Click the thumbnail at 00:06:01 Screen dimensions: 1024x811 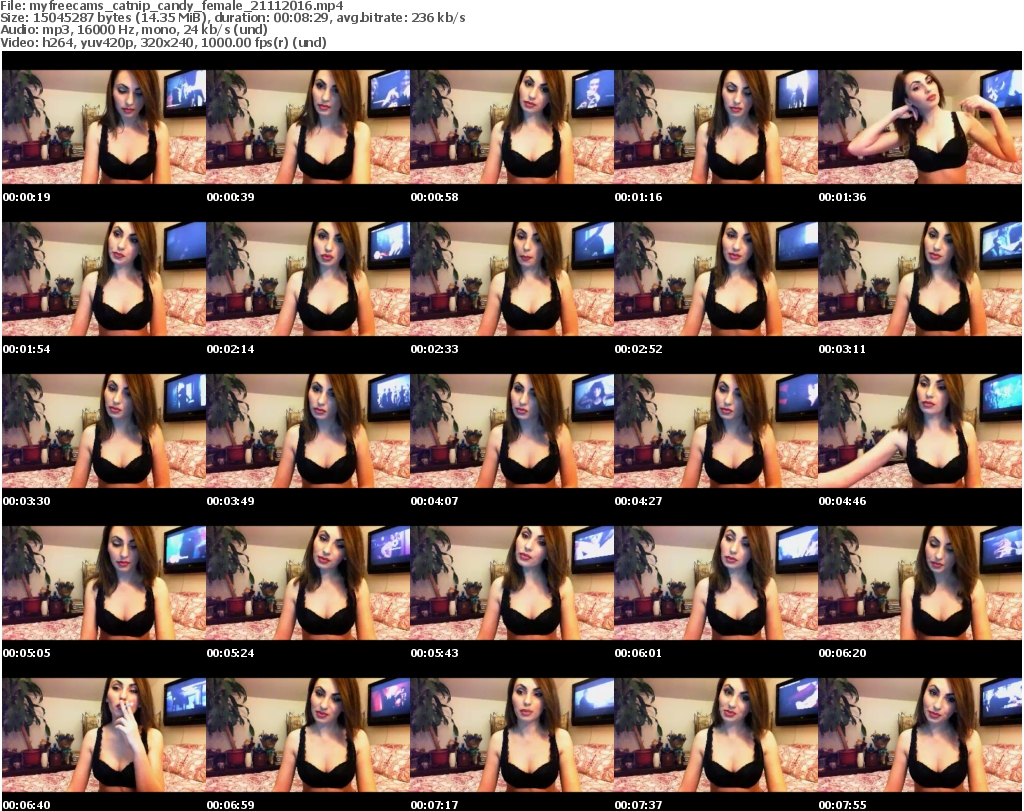(x=716, y=583)
